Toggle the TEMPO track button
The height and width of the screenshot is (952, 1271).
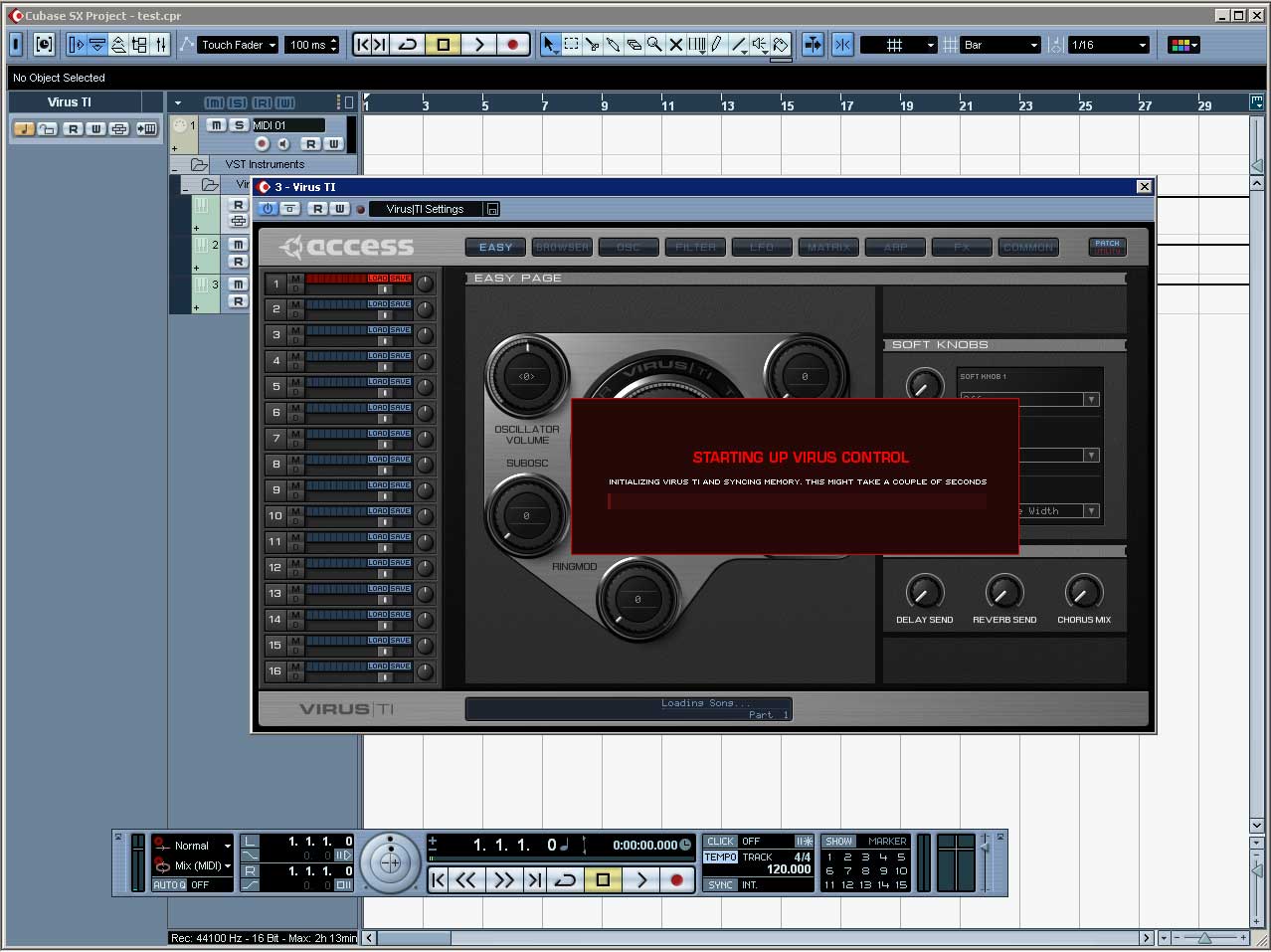pos(721,857)
